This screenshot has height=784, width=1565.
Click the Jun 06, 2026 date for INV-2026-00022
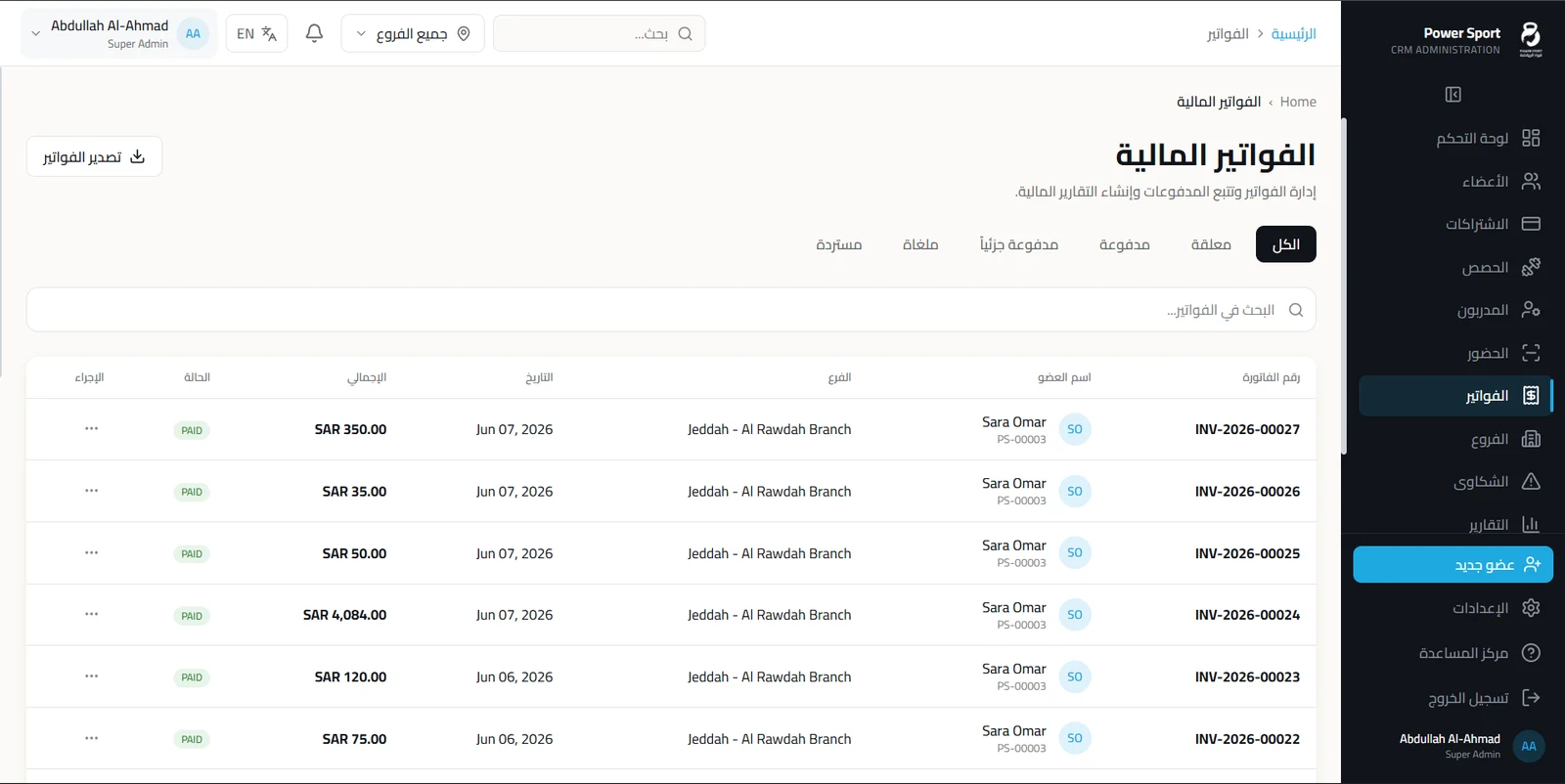coord(514,739)
